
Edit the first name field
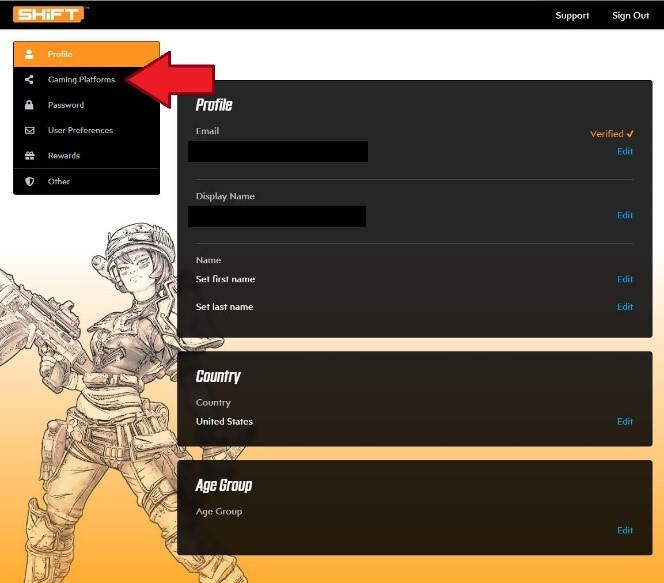625,279
